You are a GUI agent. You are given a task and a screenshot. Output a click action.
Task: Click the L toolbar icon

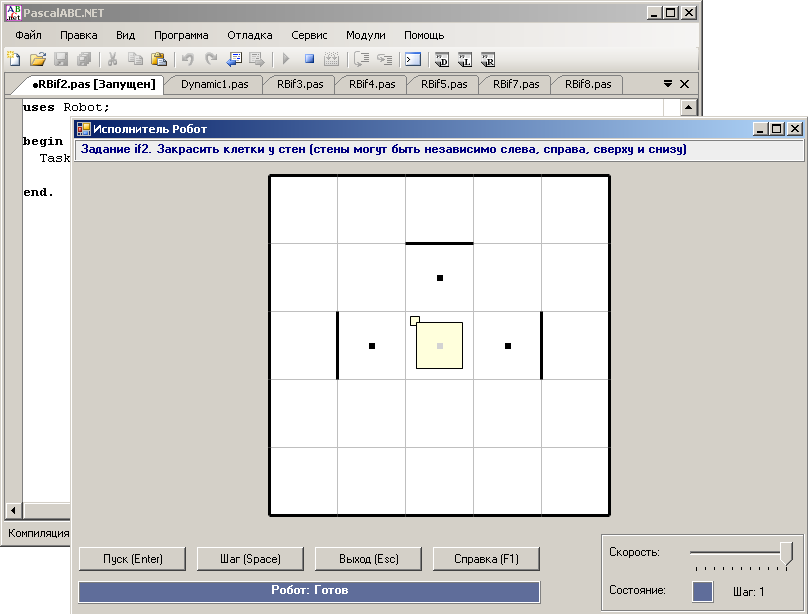tap(465, 60)
